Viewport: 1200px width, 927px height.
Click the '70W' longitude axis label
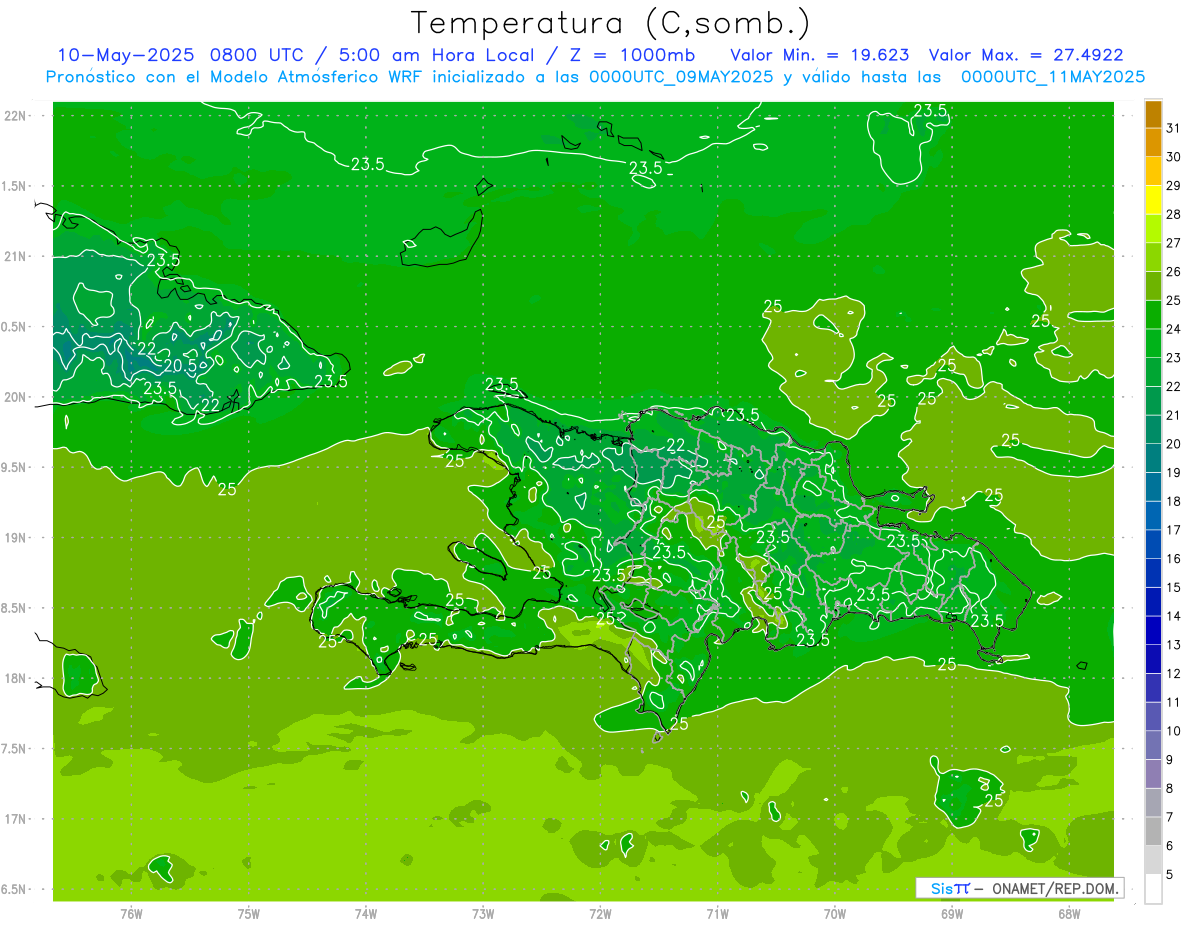coord(835,914)
